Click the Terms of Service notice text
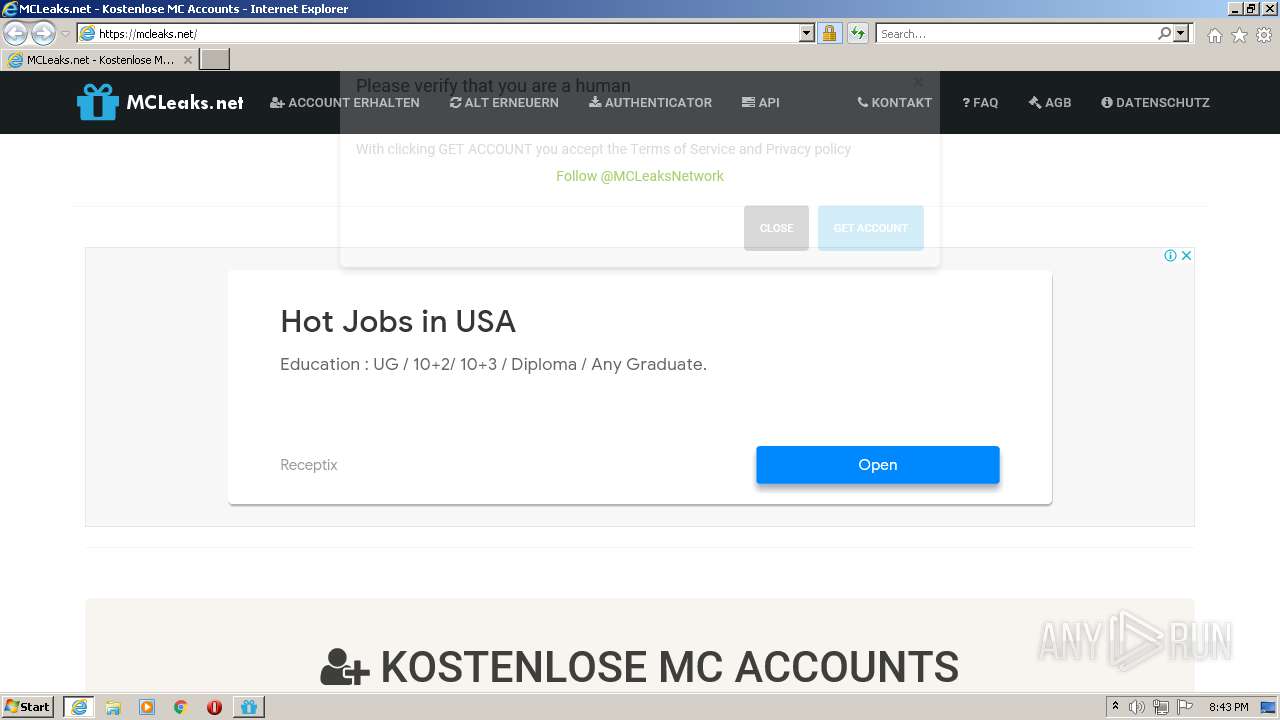The height and width of the screenshot is (720, 1280). tap(603, 149)
